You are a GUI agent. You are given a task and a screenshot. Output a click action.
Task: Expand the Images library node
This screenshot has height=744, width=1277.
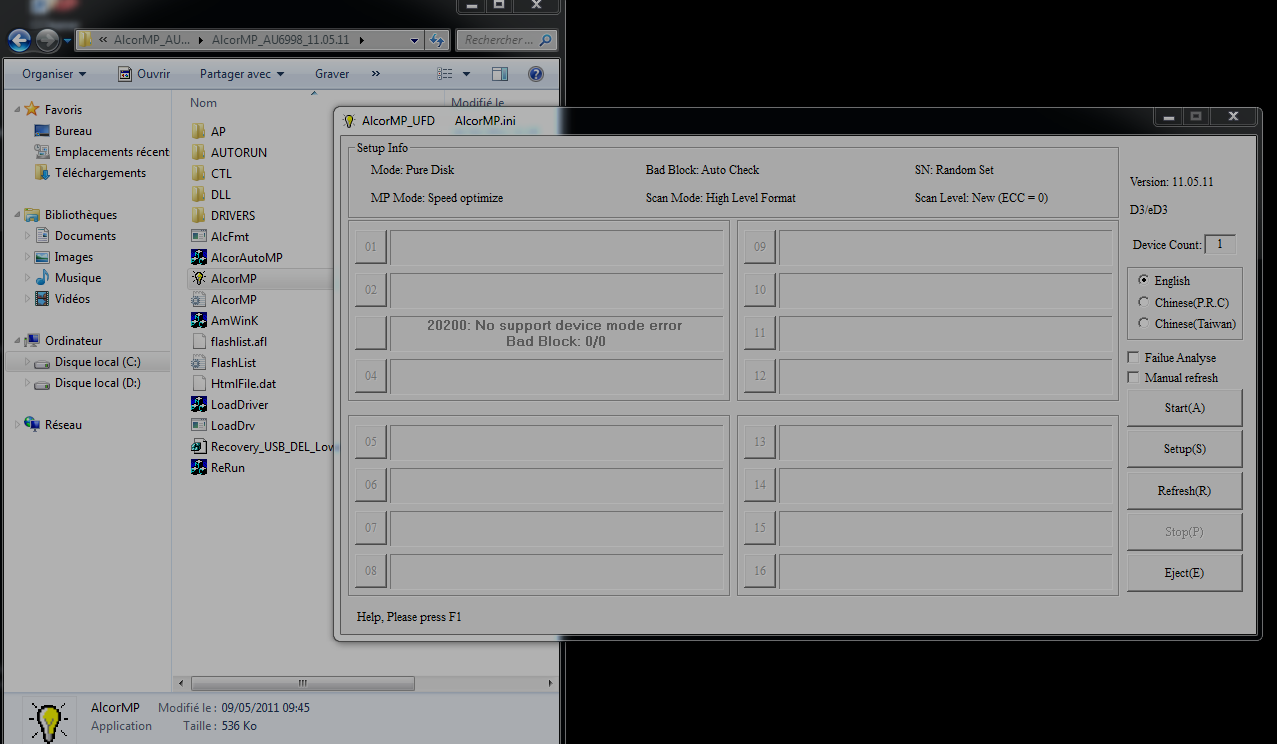point(28,257)
